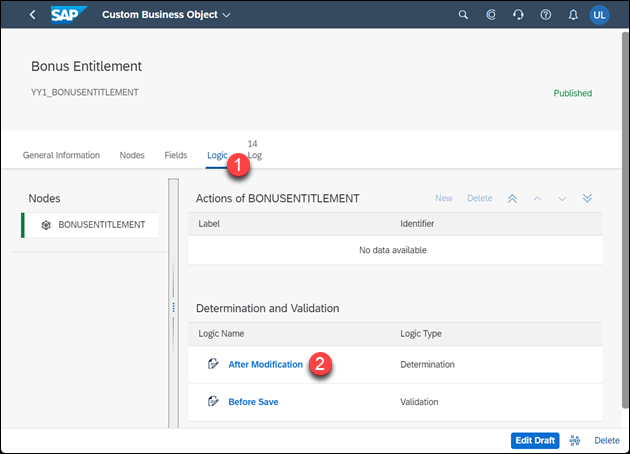
Task: Click Delete in the Actions toolbar
Action: (x=479, y=198)
